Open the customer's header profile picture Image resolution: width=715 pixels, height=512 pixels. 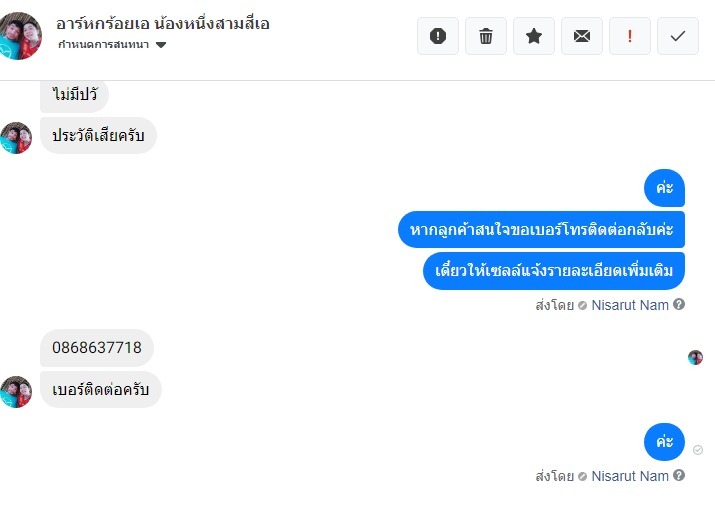20,36
